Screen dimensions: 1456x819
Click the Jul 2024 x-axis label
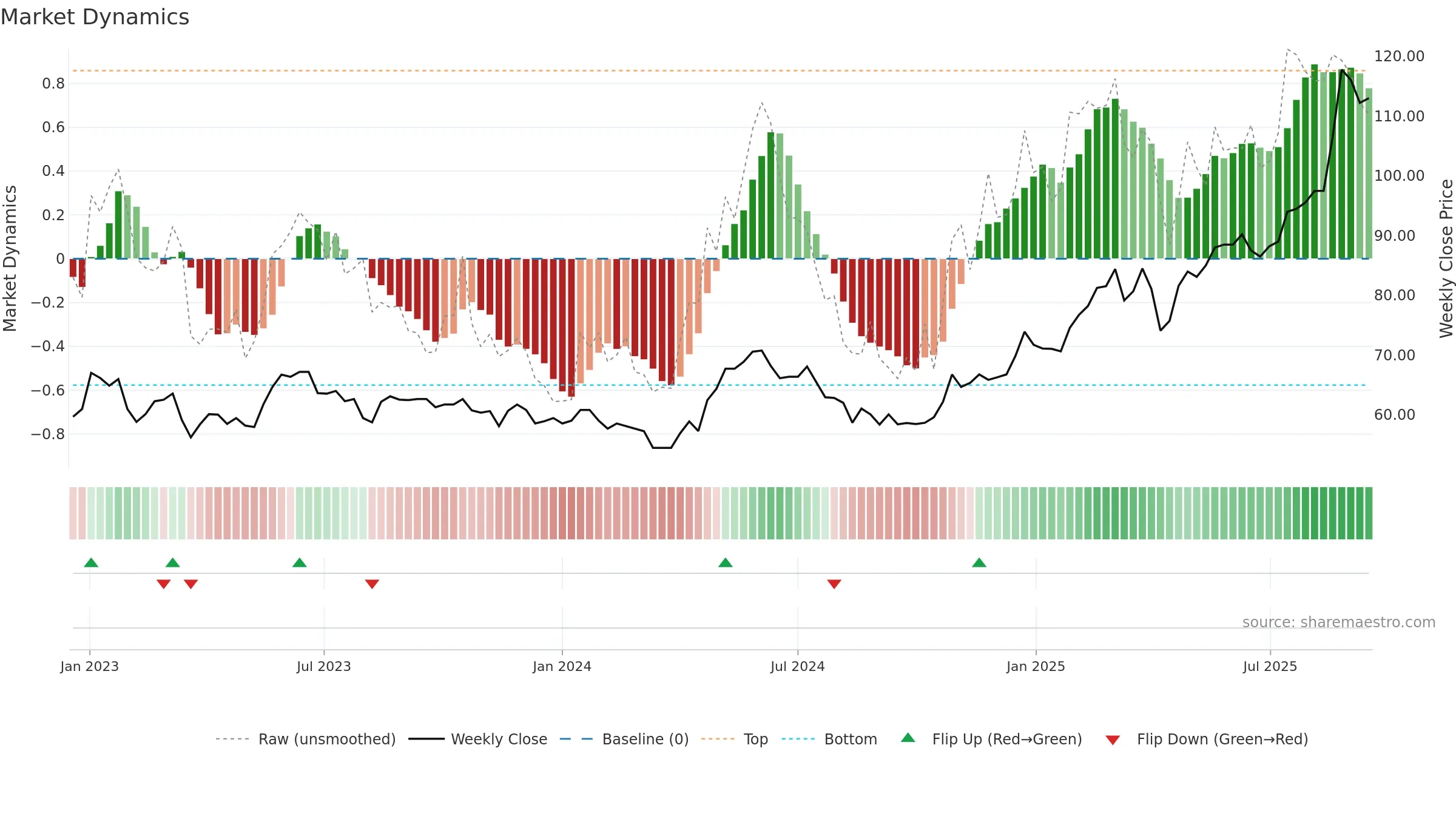[x=798, y=666]
